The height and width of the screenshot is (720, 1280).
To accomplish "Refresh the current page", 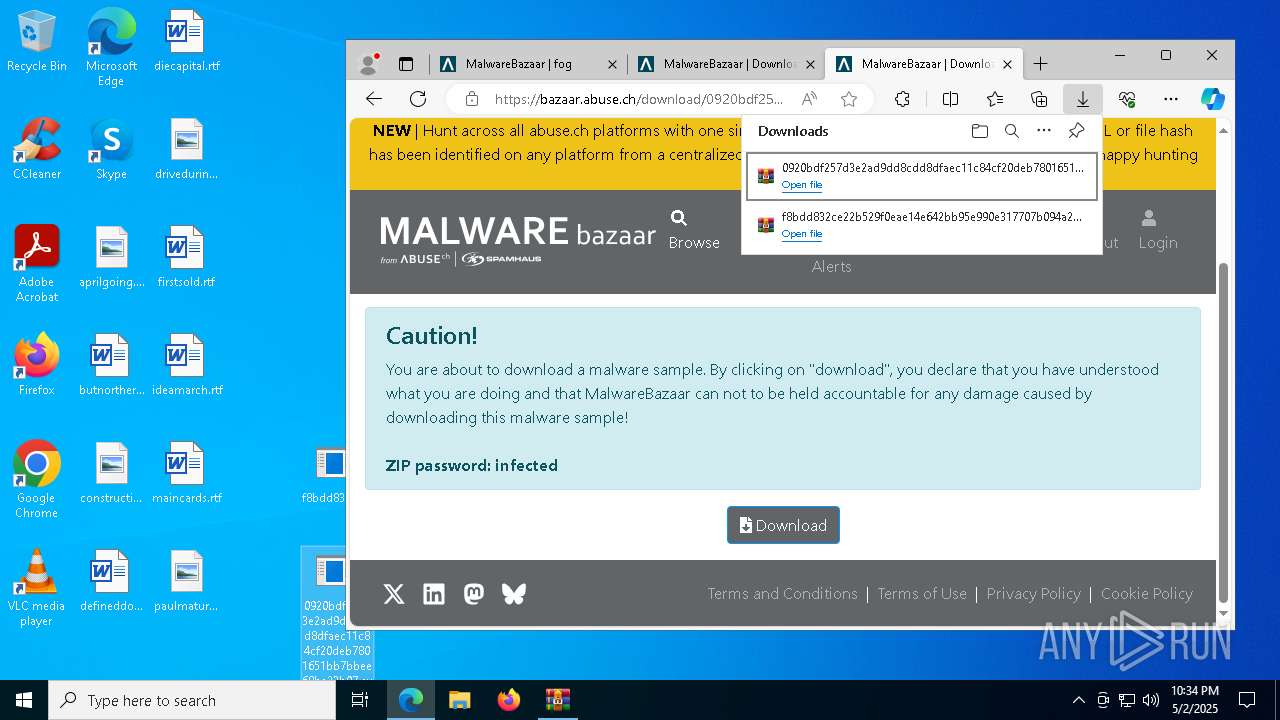I will (x=418, y=99).
